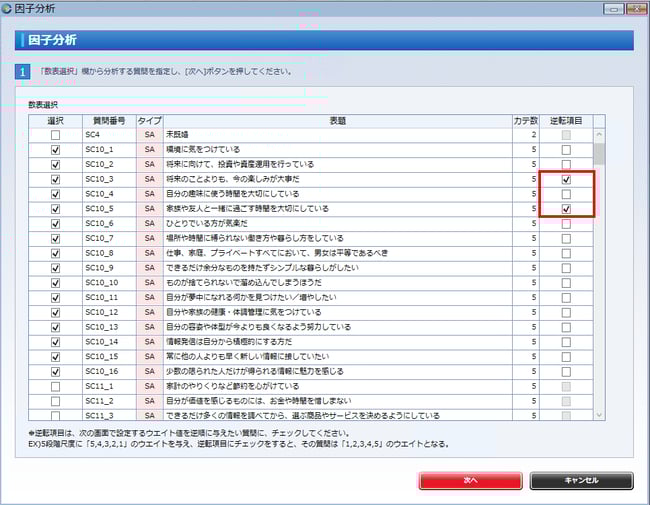The image size is (650, 505).
Task: Uncheck selection box for SC10_13
Action: [55, 327]
